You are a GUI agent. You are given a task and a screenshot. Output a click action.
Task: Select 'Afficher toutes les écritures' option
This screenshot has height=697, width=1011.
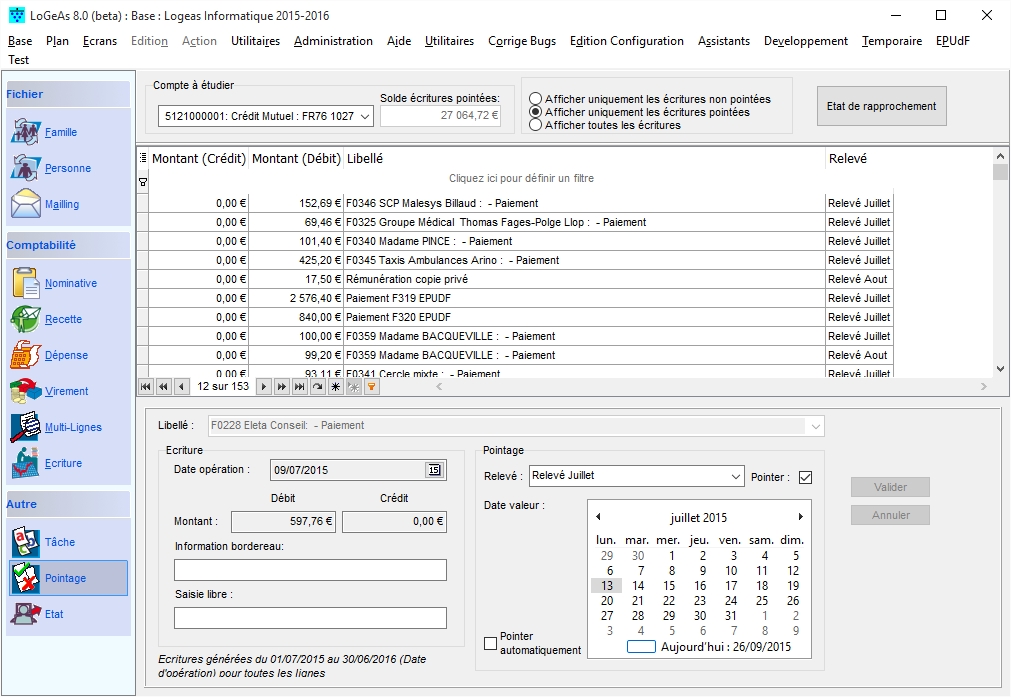point(536,125)
